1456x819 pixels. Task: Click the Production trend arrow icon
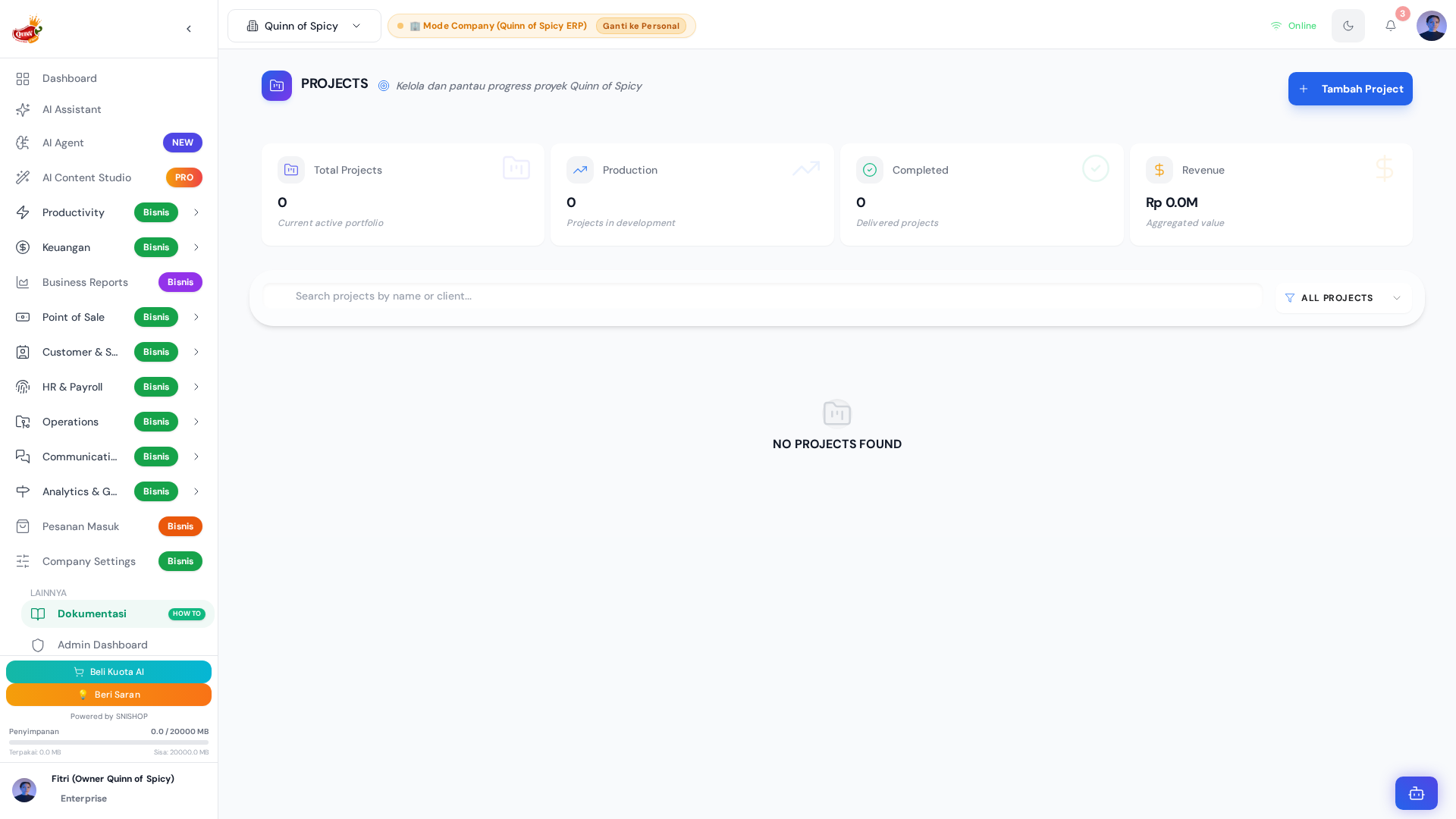click(x=580, y=170)
